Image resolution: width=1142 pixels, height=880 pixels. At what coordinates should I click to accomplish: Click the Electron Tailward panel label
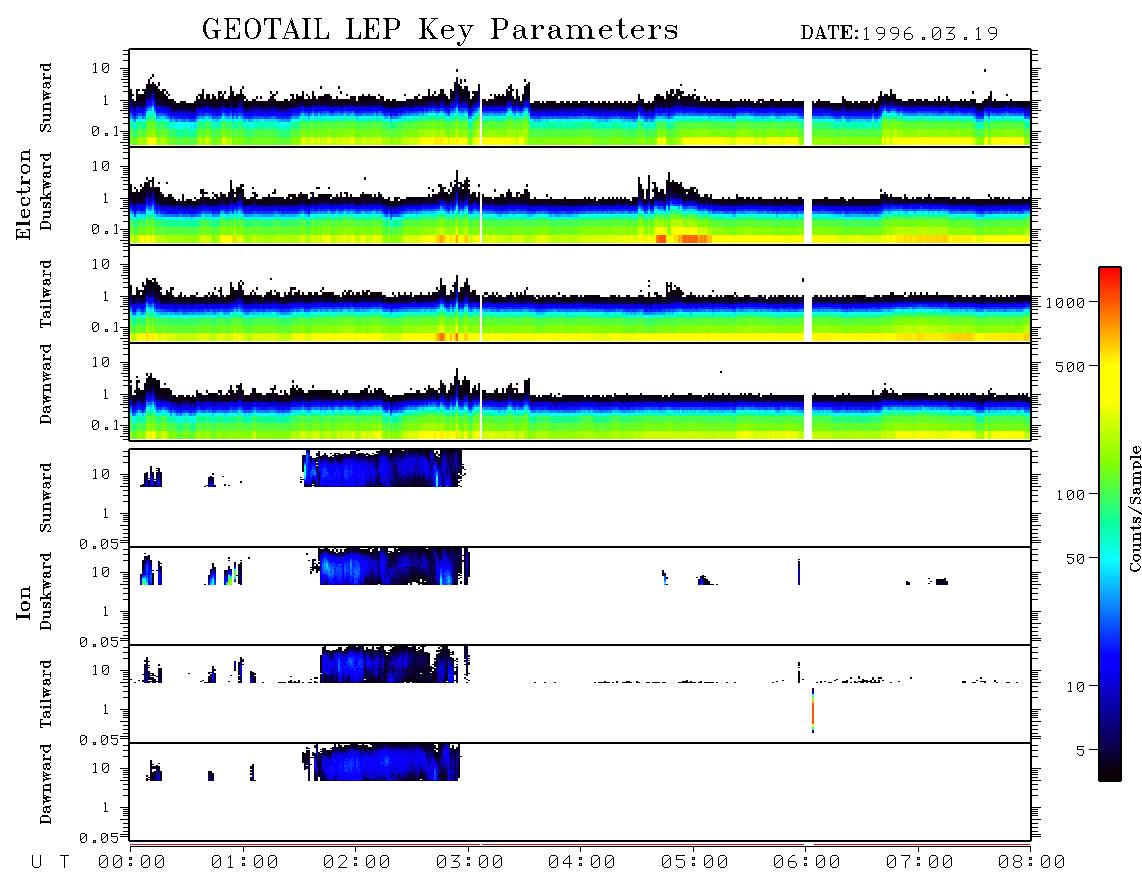[46, 294]
